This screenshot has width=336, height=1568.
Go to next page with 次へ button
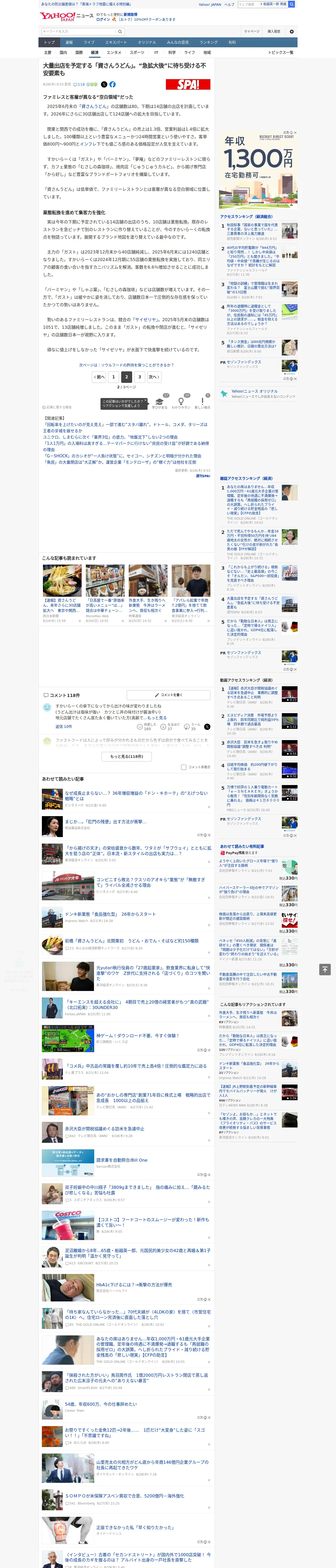[x=154, y=377]
